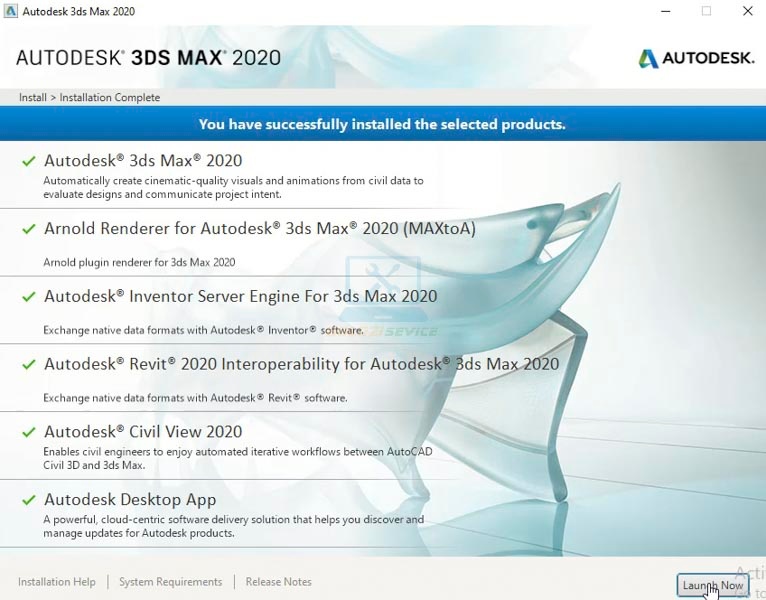Open the System Requirements link
The image size is (766, 600).
tap(170, 582)
